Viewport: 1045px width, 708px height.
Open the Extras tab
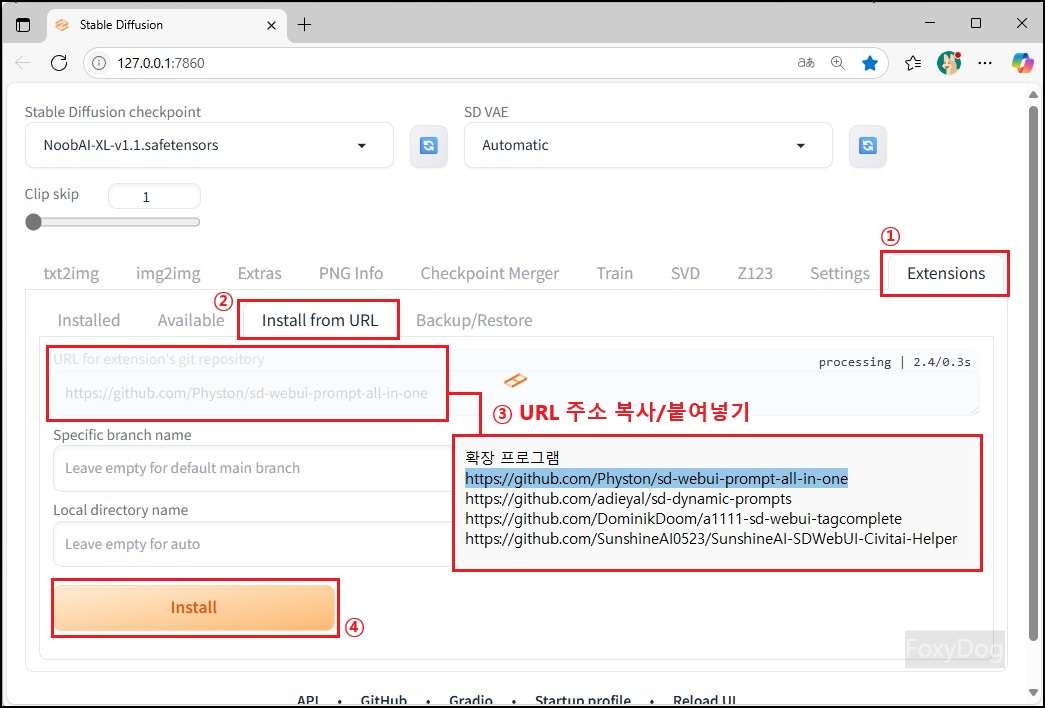tap(259, 273)
